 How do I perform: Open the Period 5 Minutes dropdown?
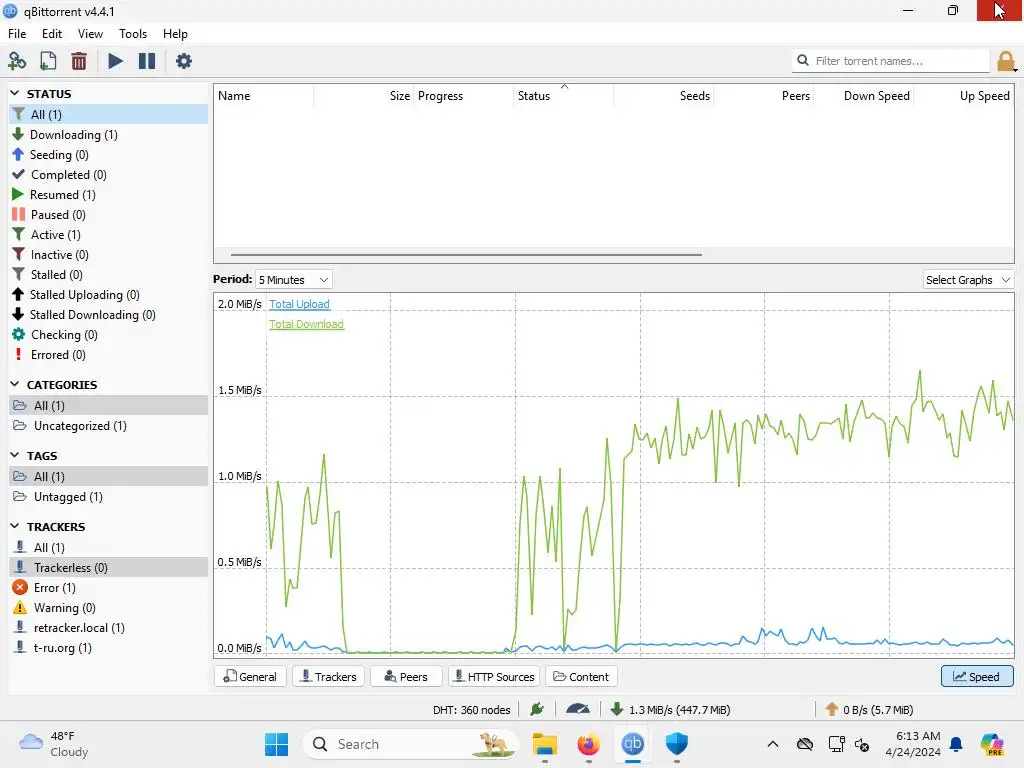pos(293,280)
